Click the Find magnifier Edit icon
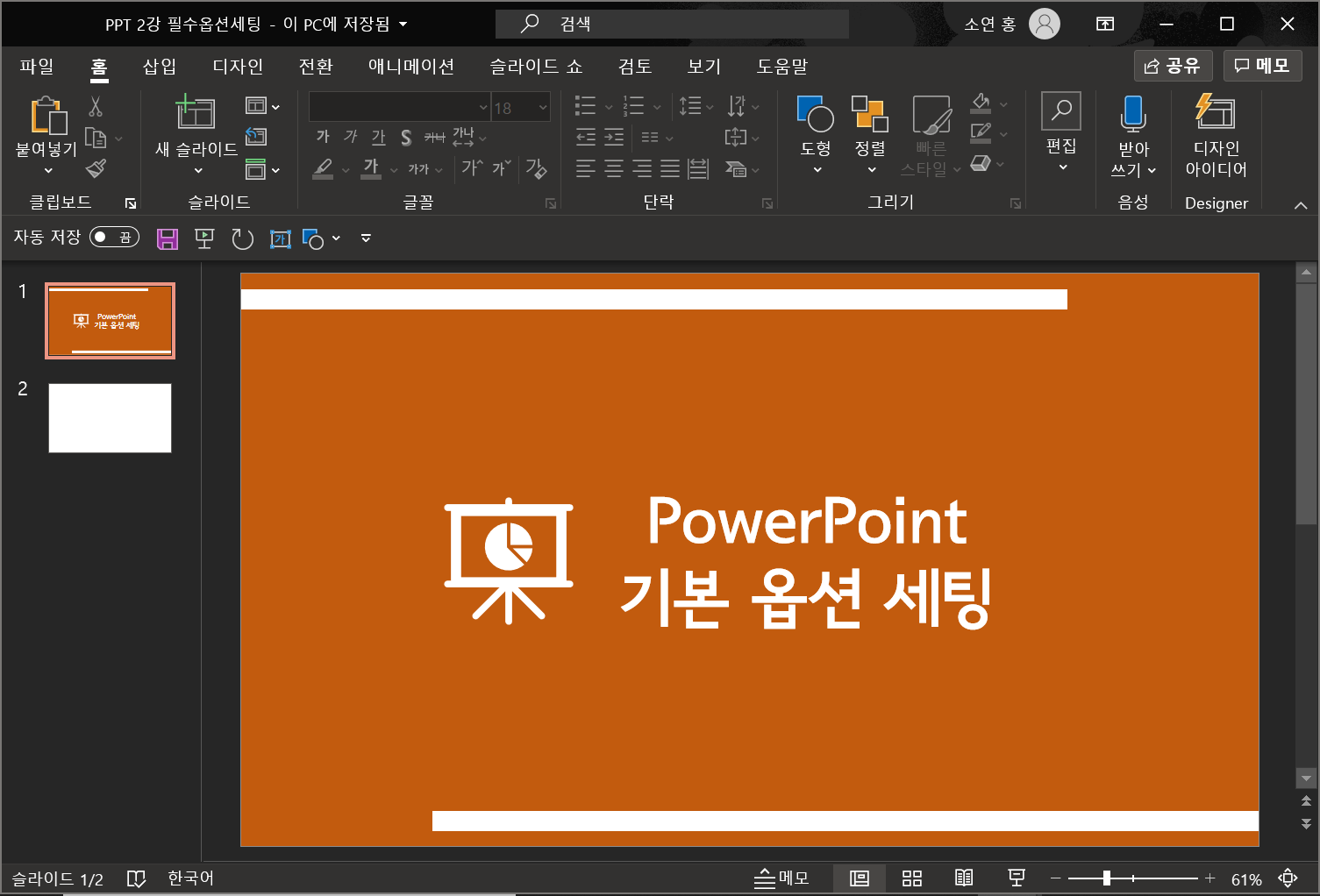Screen dimensions: 1320x896 pyautogui.click(x=1061, y=111)
